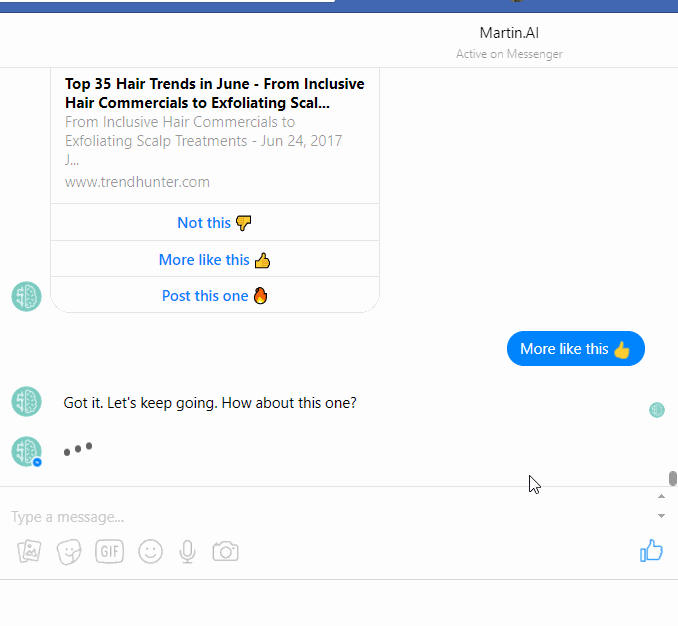Open the emoji smiley picker
The width and height of the screenshot is (678, 626).
[x=150, y=551]
